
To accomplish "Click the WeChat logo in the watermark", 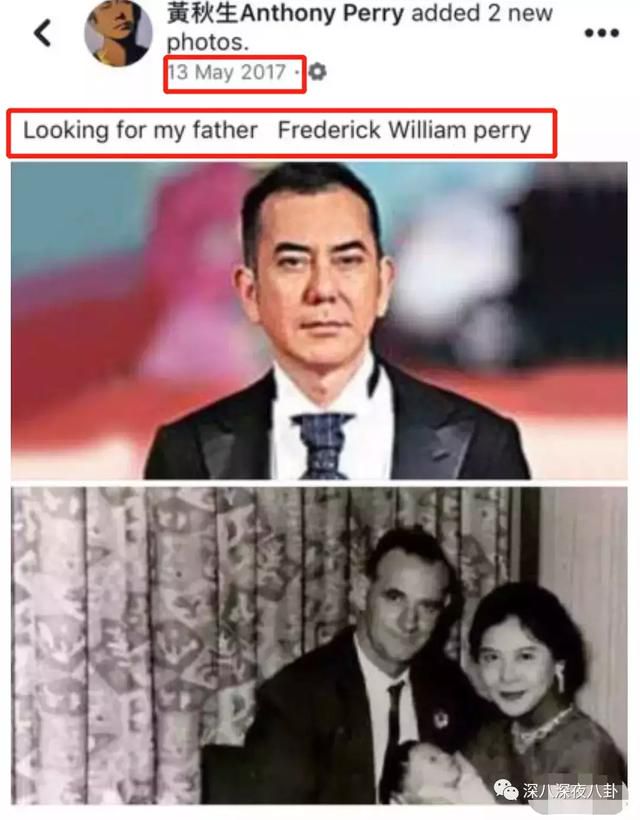I will click(506, 789).
